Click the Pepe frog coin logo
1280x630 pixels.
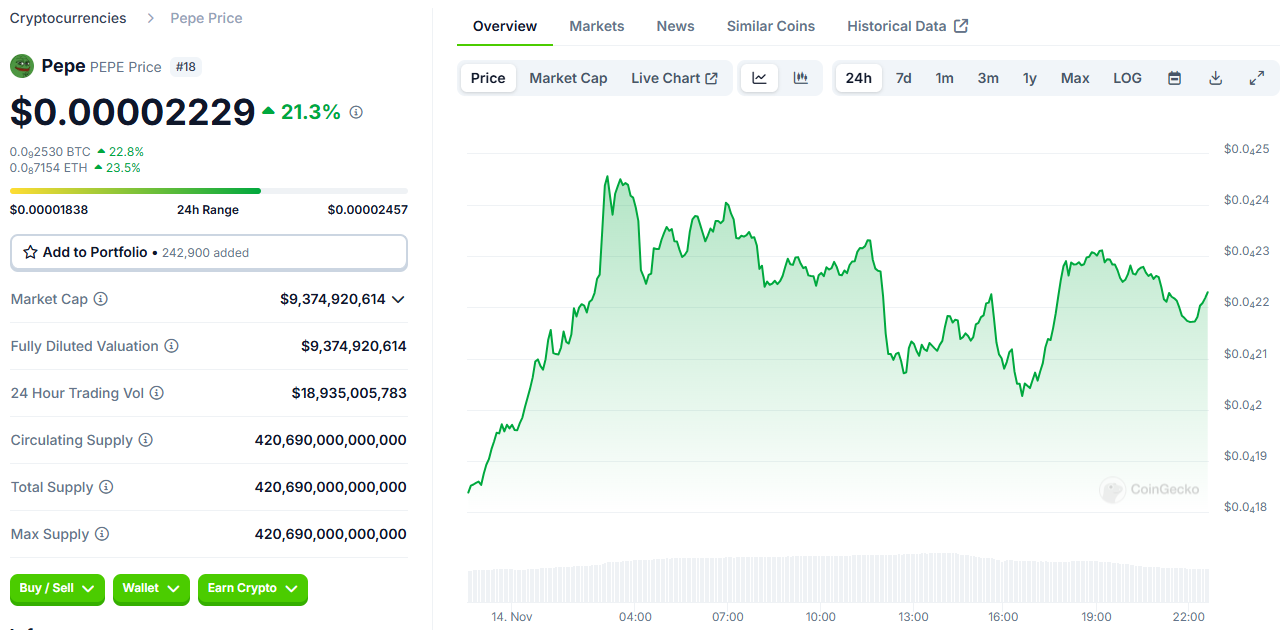[22, 67]
